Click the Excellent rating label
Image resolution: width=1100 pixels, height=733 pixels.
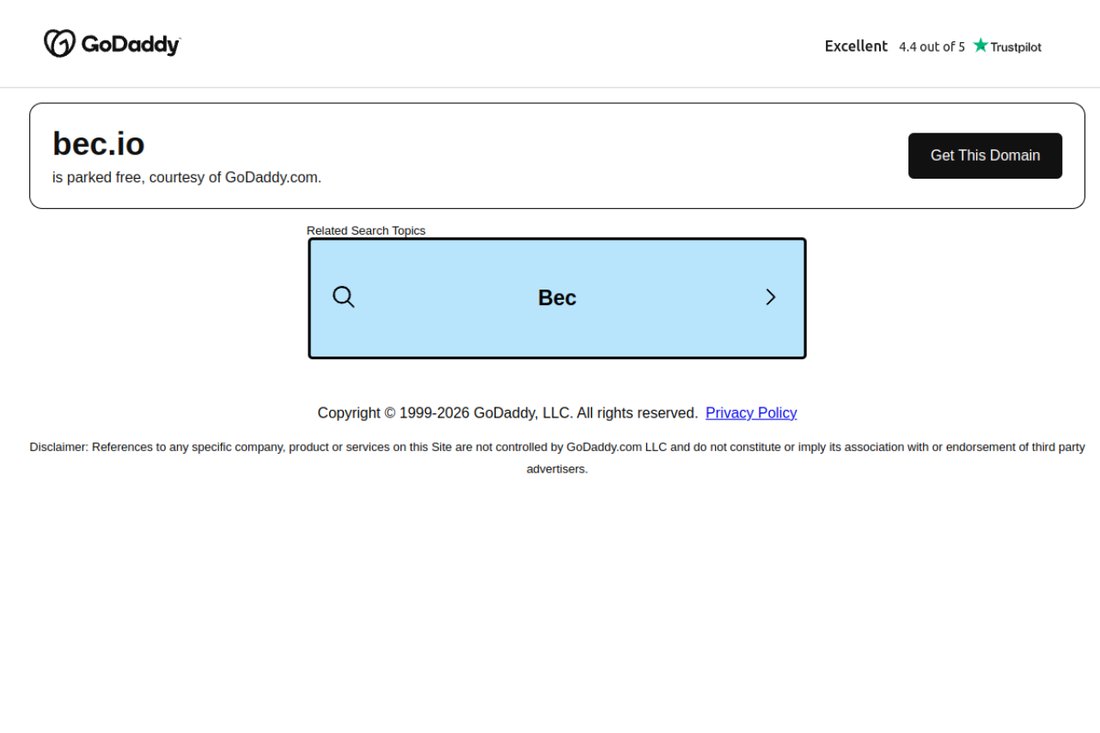[x=856, y=46]
